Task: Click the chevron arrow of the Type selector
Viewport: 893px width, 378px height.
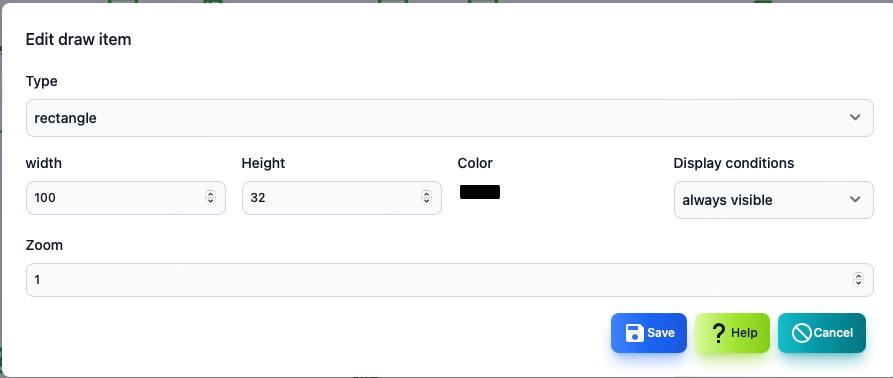Action: pos(855,118)
